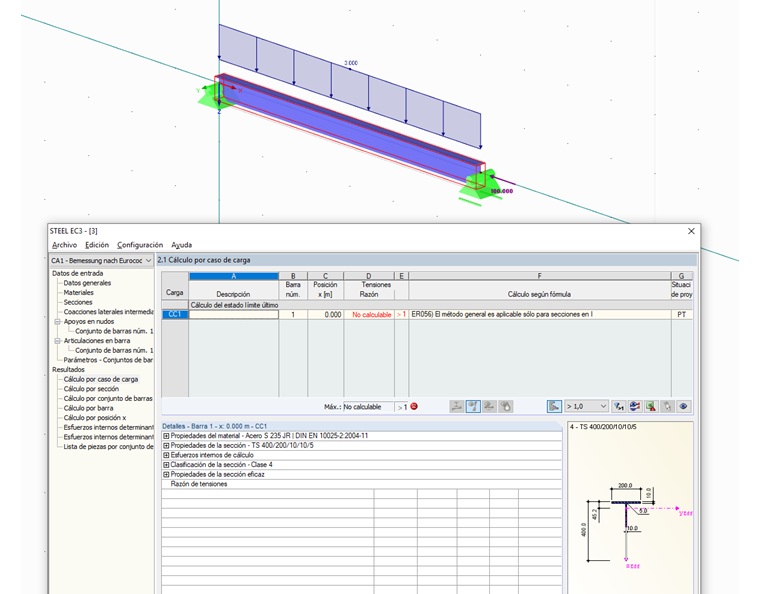Click the export to Excel icon
The height and width of the screenshot is (594, 760).
point(651,406)
